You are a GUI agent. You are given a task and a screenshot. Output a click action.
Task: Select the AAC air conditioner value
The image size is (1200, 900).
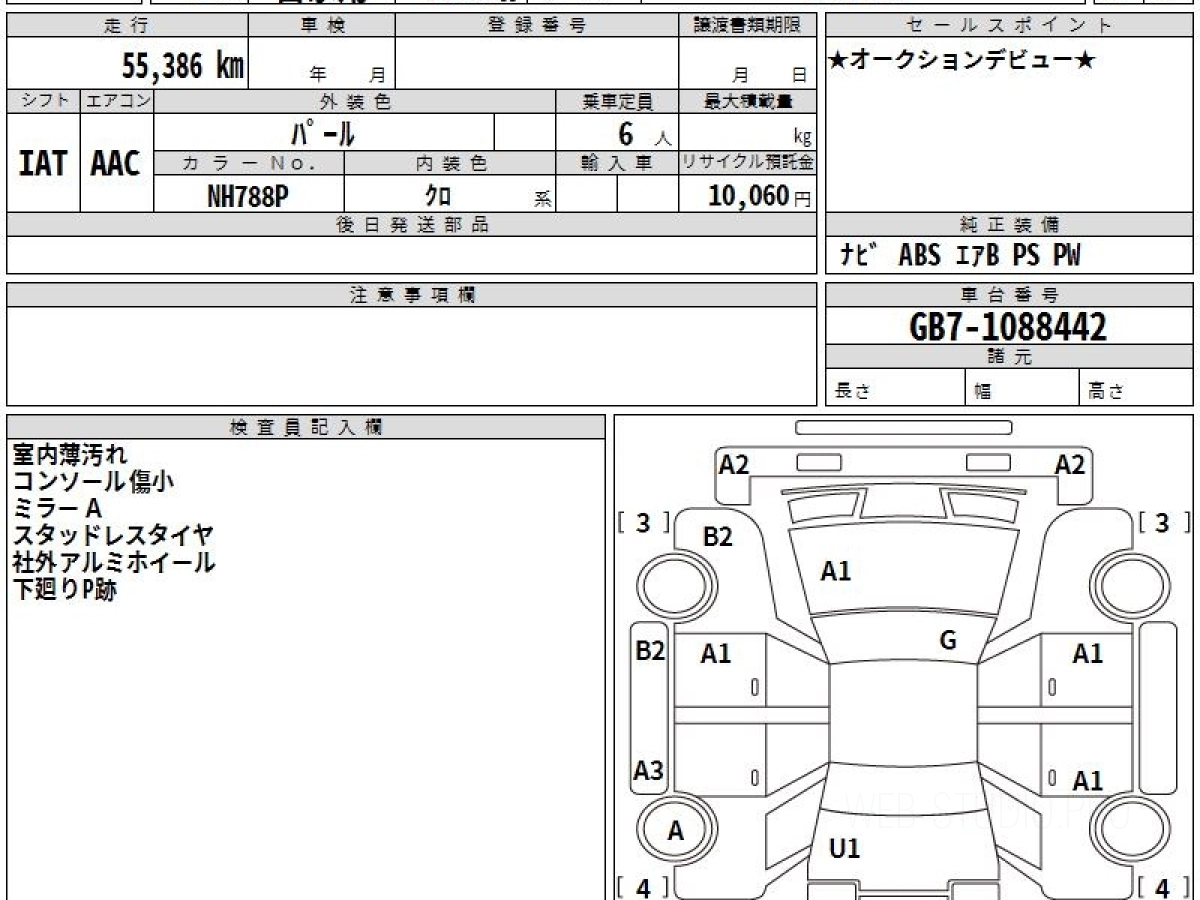[x=116, y=164]
